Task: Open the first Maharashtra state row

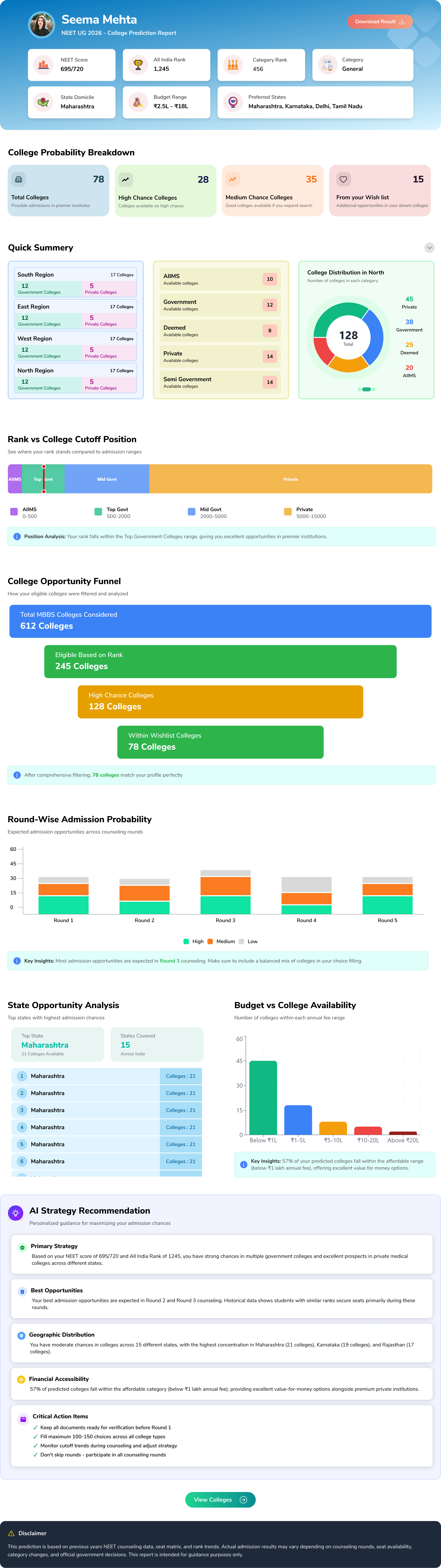Action: (x=107, y=1076)
